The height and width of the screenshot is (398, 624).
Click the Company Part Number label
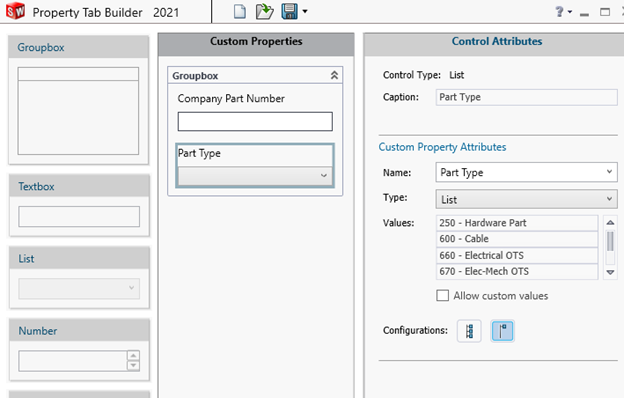231,98
